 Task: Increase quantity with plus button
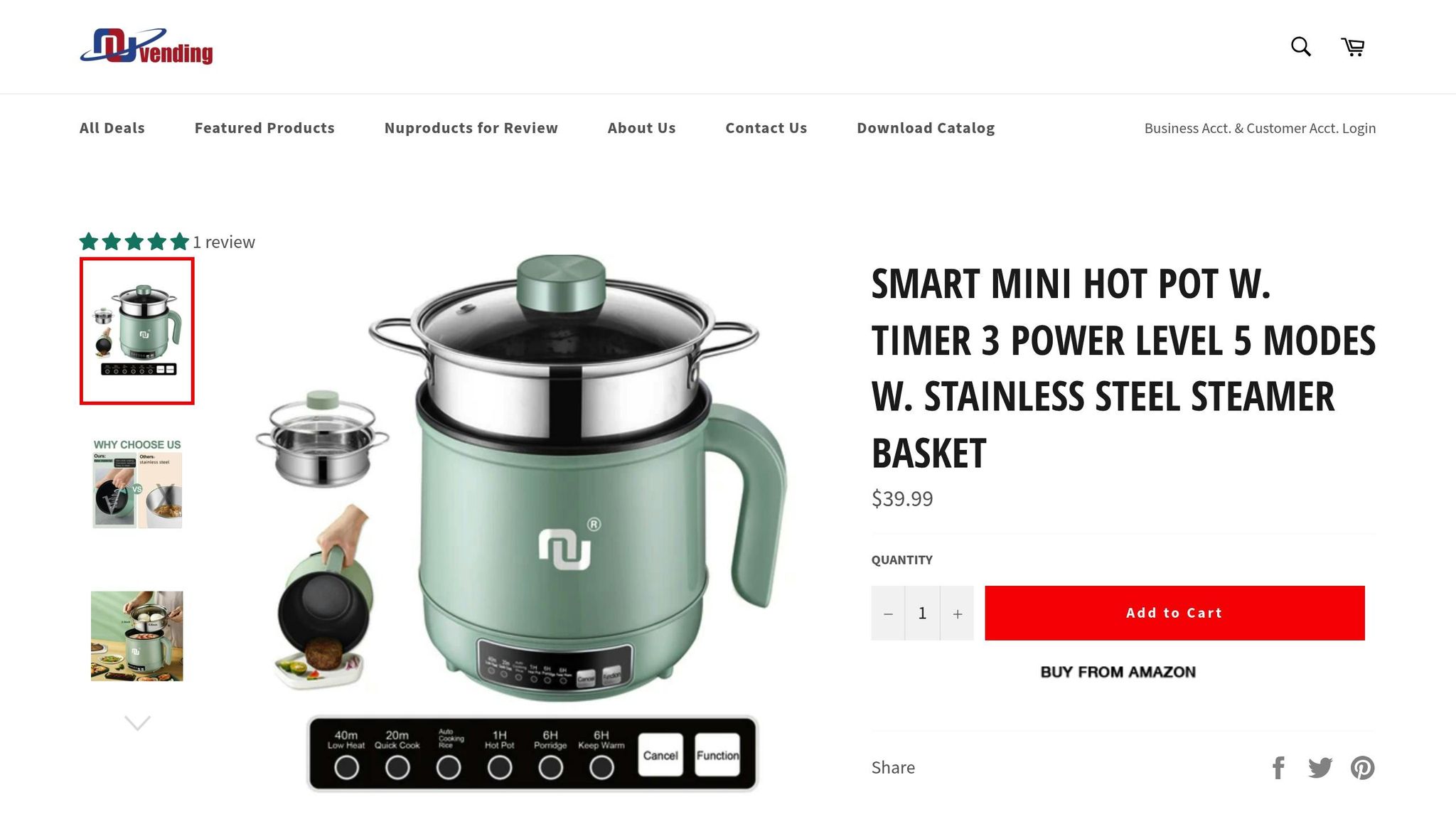point(958,613)
